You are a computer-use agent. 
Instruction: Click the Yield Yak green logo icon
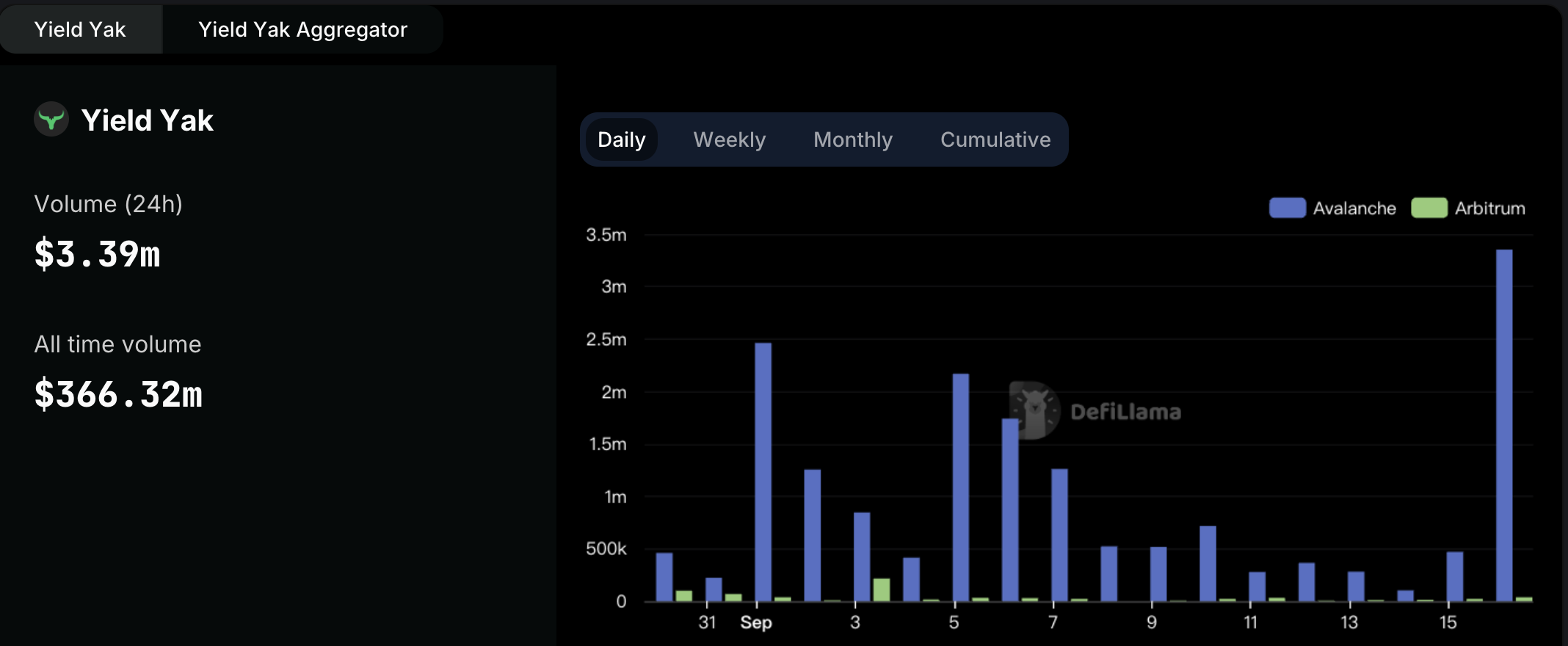coord(51,120)
